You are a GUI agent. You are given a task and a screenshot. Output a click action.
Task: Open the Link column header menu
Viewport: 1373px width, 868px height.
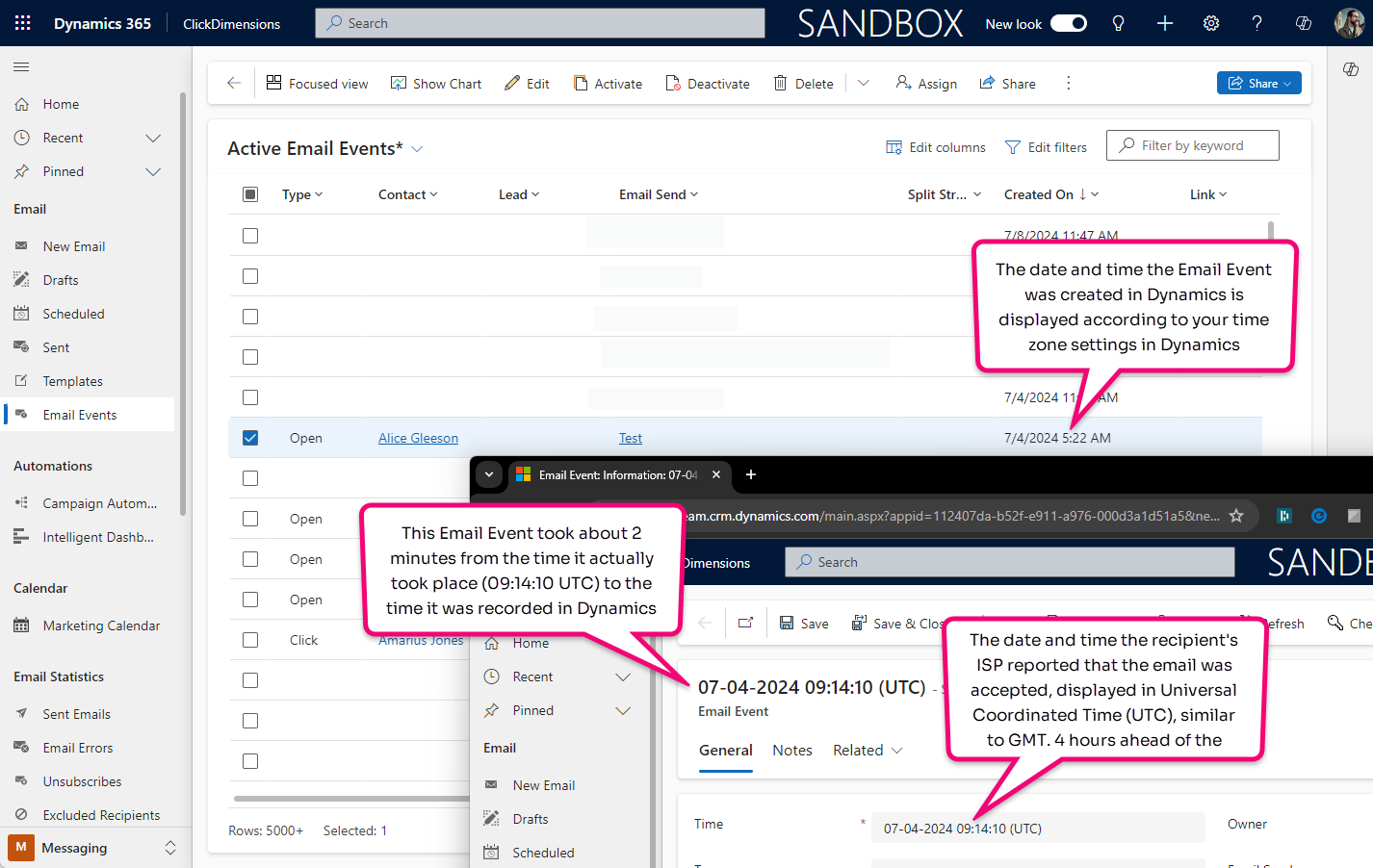pos(1208,194)
